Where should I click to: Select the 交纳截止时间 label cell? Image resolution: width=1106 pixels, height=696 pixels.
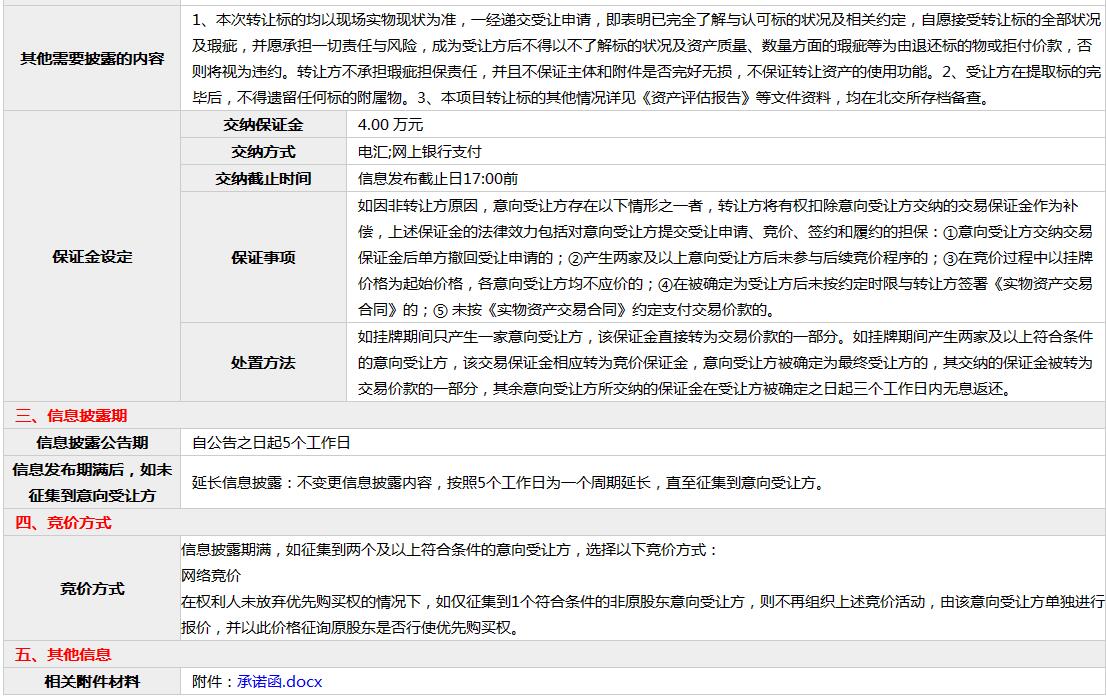tap(263, 179)
